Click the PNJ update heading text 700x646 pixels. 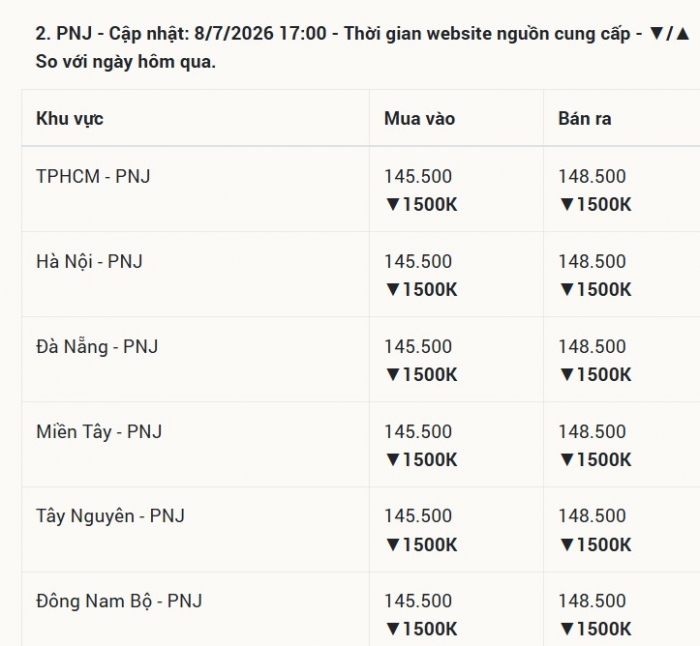tap(362, 47)
